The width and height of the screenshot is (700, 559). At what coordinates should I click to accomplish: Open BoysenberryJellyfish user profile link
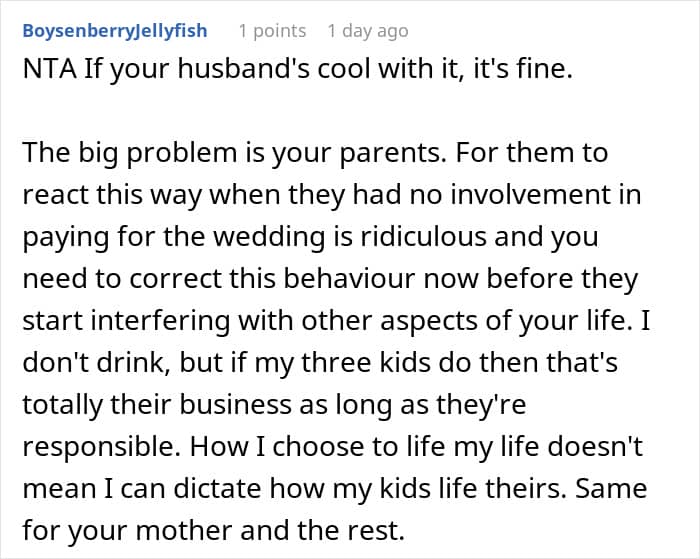point(115,31)
